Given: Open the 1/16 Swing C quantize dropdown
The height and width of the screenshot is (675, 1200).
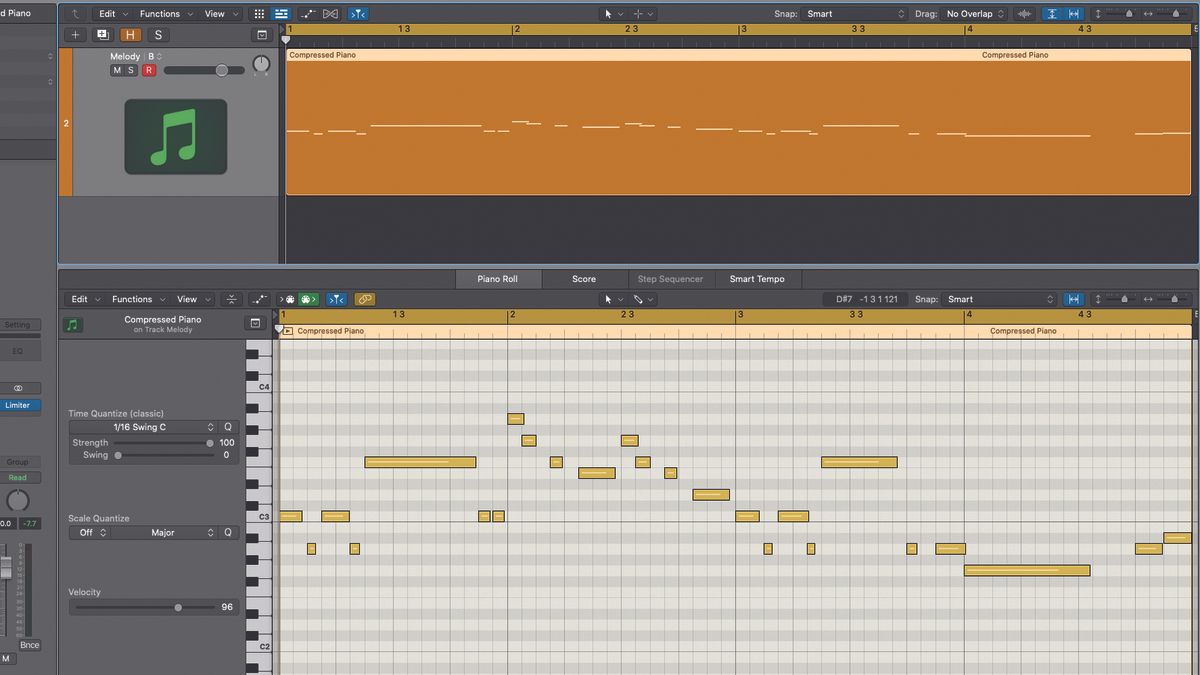Looking at the screenshot, I should click(143, 427).
